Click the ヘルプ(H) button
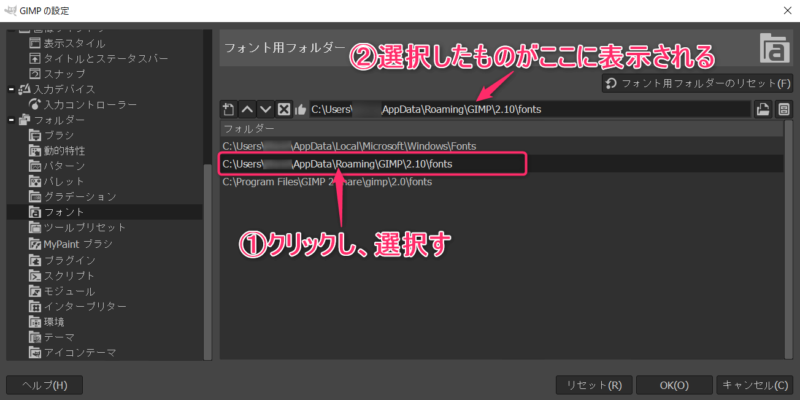This screenshot has height=400, width=800. coord(44,385)
